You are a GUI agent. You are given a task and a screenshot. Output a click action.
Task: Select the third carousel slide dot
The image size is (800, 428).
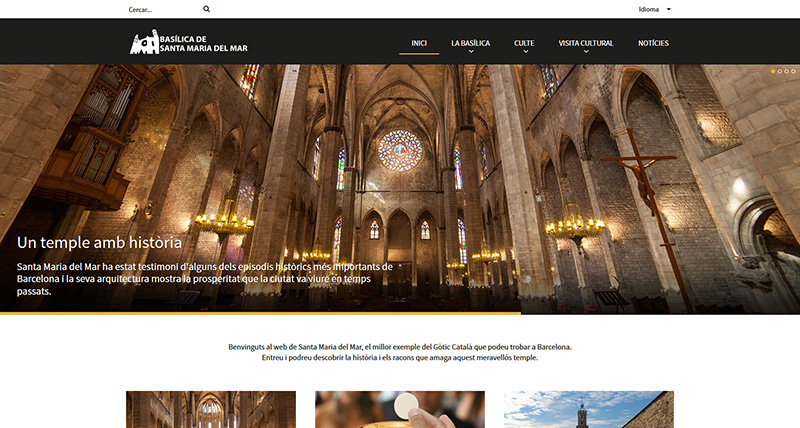786,71
